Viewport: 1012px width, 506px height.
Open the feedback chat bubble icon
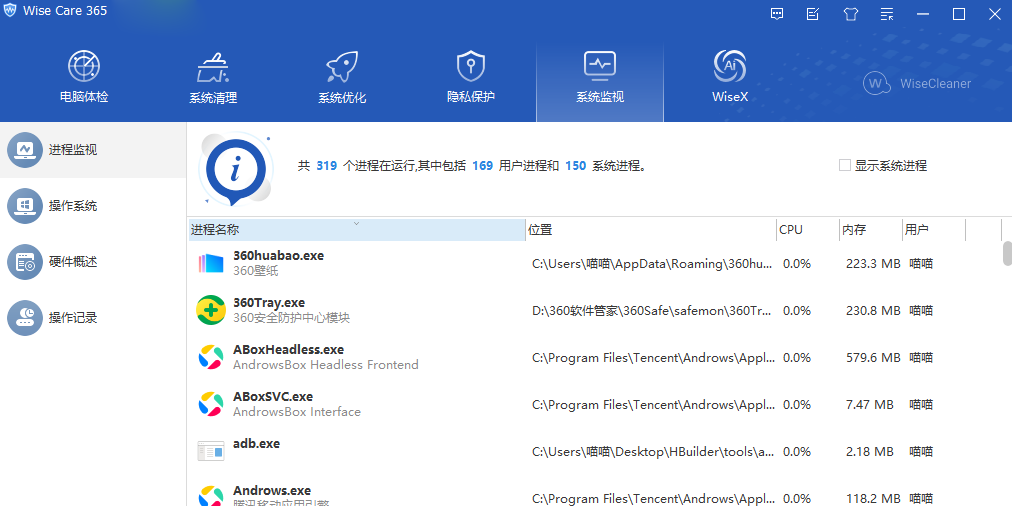tap(777, 14)
